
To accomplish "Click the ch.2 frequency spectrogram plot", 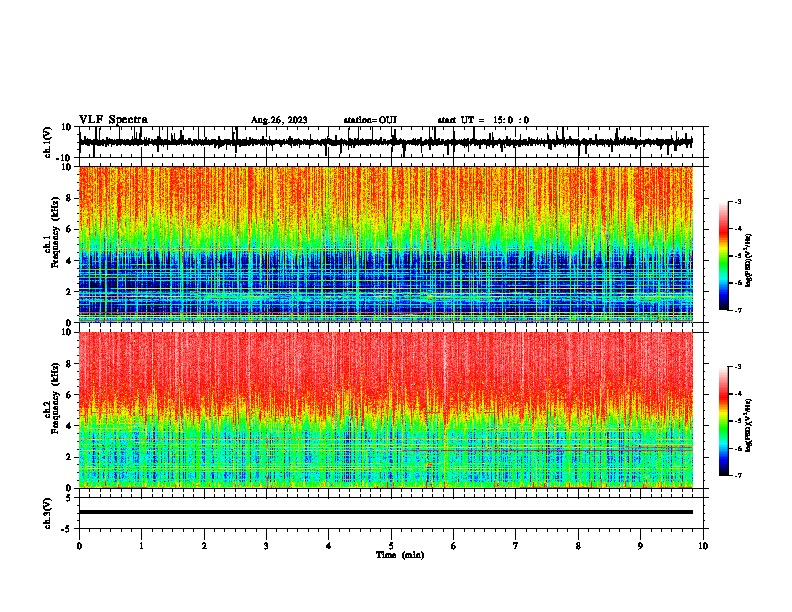I will [x=385, y=410].
